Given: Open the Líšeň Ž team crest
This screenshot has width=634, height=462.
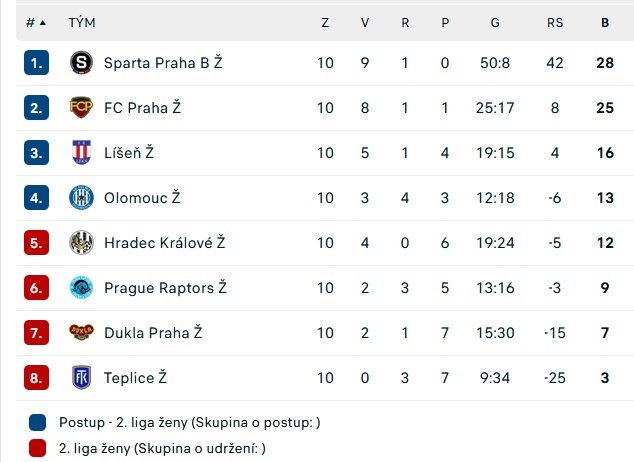Looking at the screenshot, I should click(x=81, y=152).
